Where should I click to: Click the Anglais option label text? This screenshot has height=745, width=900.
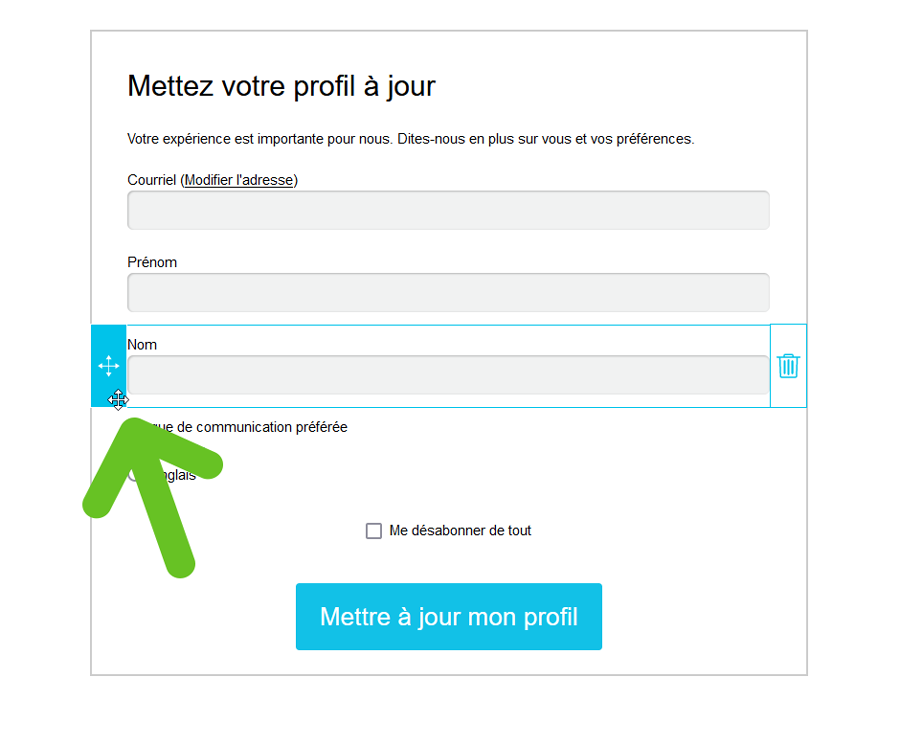point(180,476)
